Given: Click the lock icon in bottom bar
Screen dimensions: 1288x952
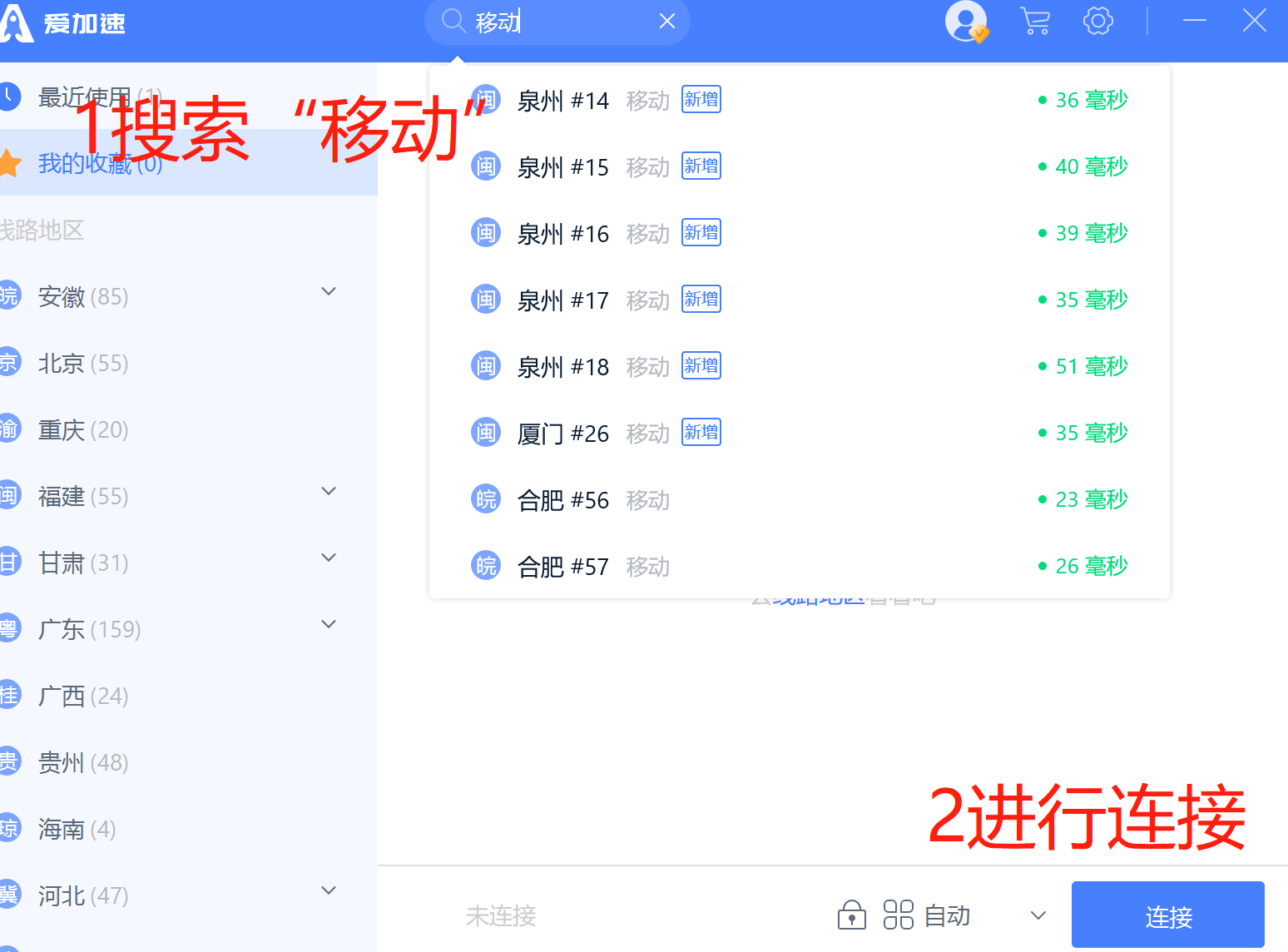Looking at the screenshot, I should coord(851,915).
